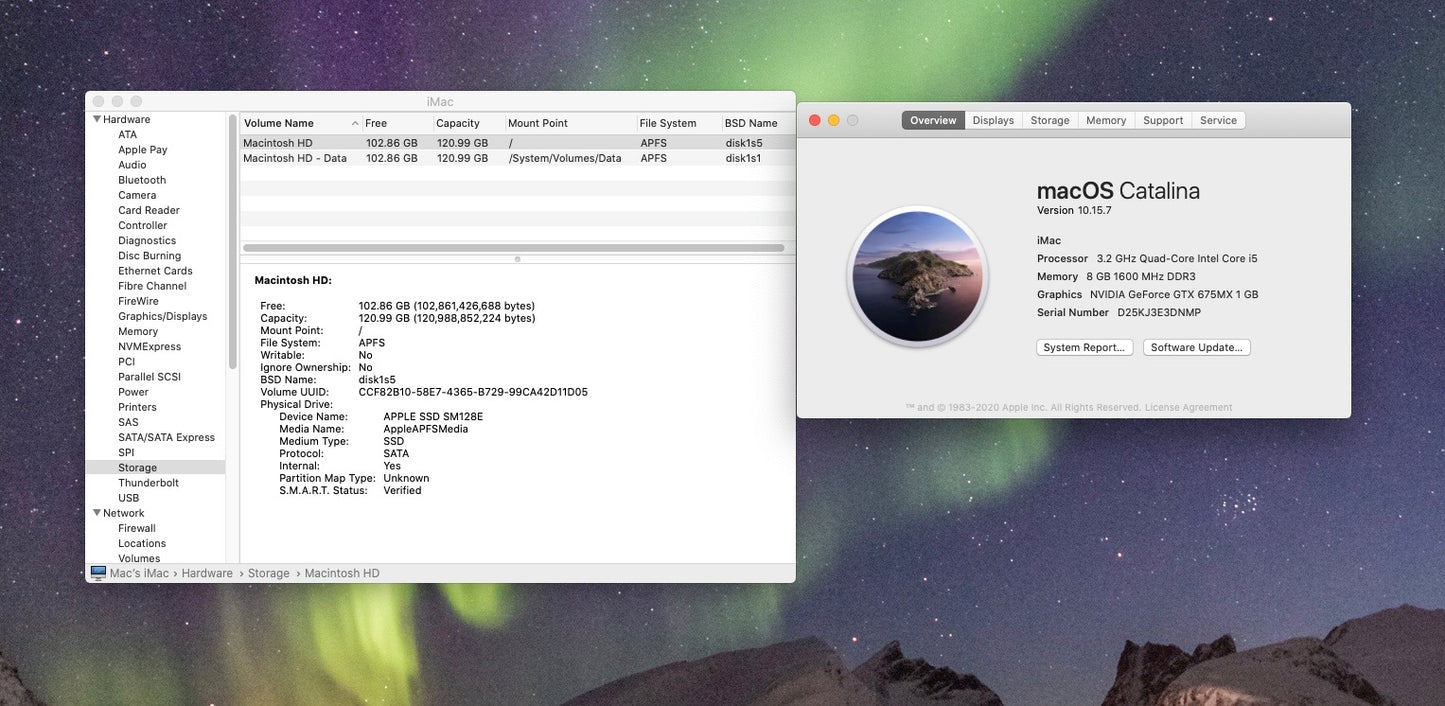Open the License Agreement link
Screen dimensions: 1445x706
click(1190, 405)
